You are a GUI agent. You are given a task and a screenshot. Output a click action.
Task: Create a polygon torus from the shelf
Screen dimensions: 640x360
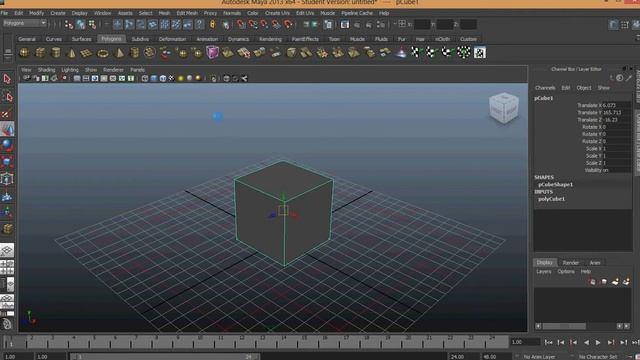coord(102,53)
